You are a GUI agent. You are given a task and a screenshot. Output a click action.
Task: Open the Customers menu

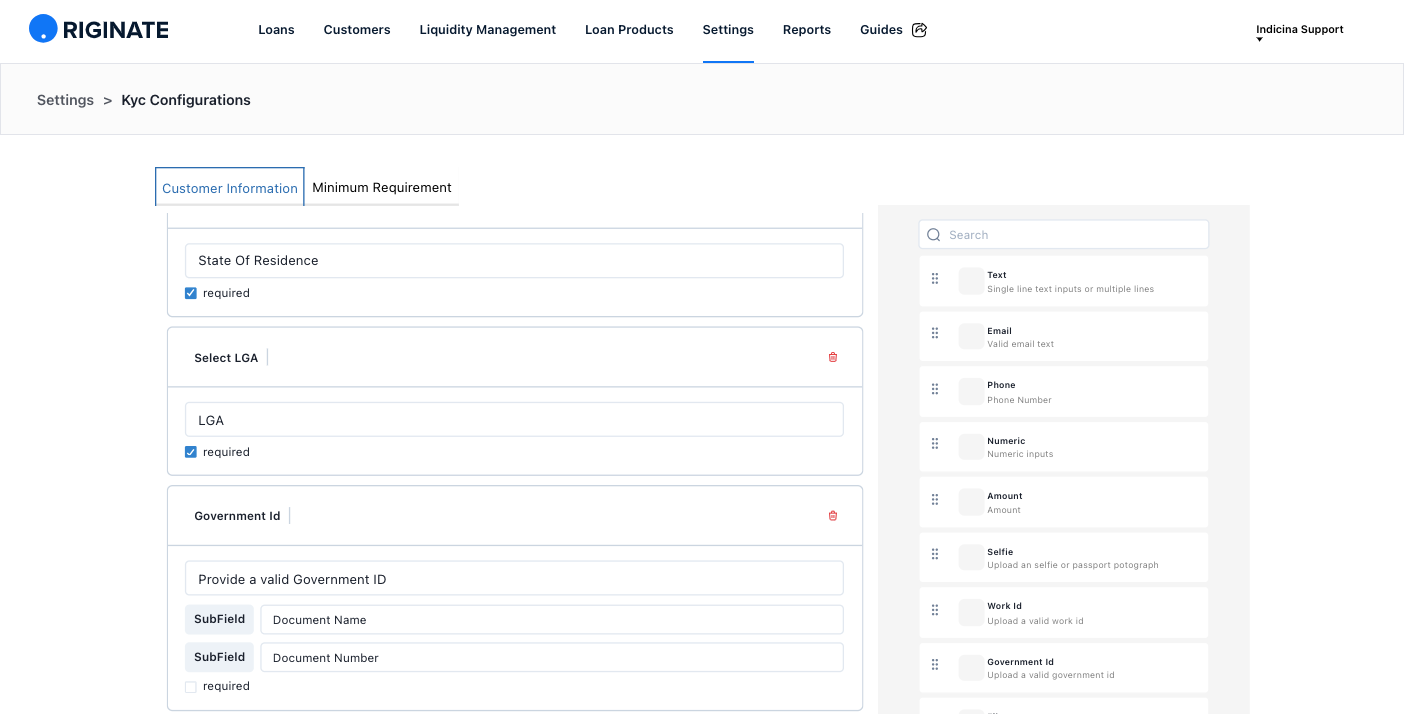point(357,30)
